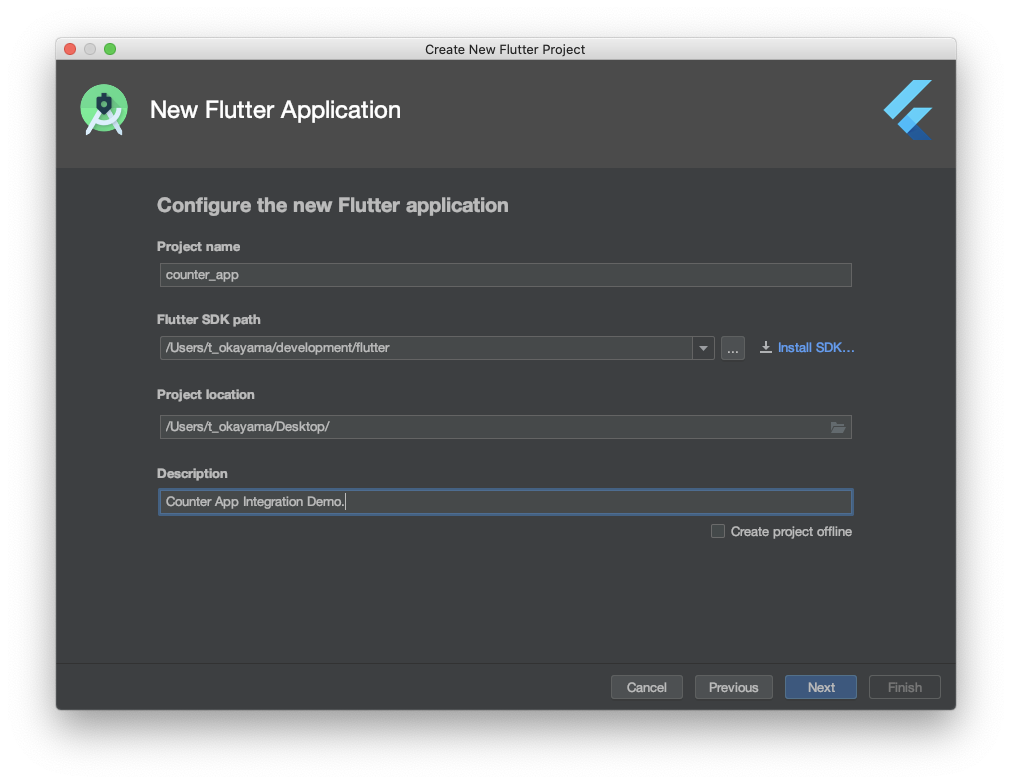Click the 'Configure the new Flutter application' heading

pos(332,205)
